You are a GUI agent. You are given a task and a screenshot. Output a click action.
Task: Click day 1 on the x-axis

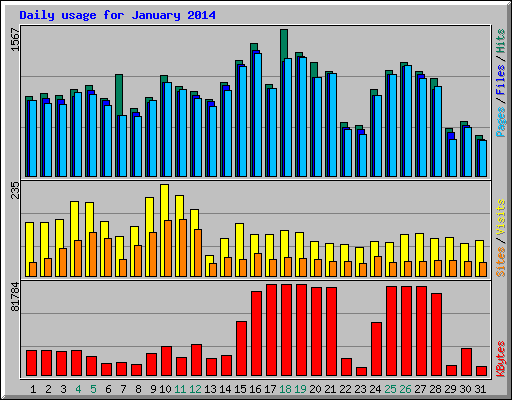[33, 389]
